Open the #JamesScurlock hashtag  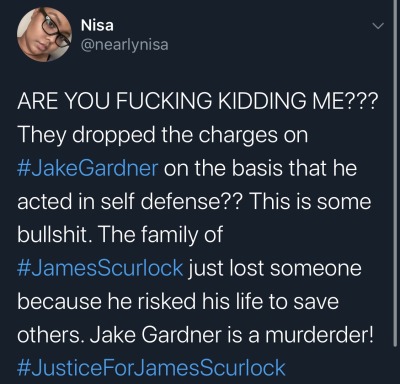pyautogui.click(x=100, y=268)
